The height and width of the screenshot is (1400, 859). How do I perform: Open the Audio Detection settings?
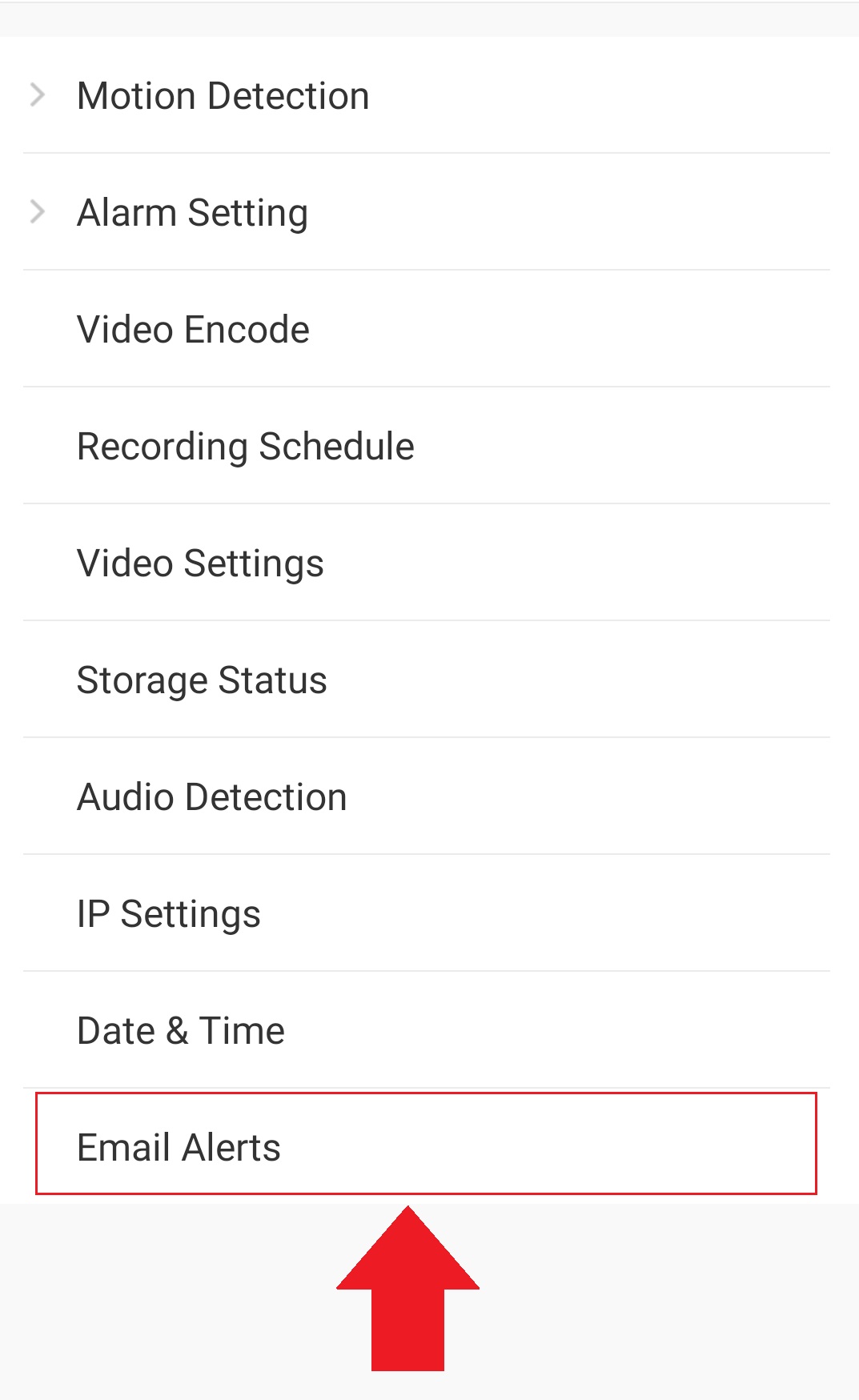click(211, 797)
